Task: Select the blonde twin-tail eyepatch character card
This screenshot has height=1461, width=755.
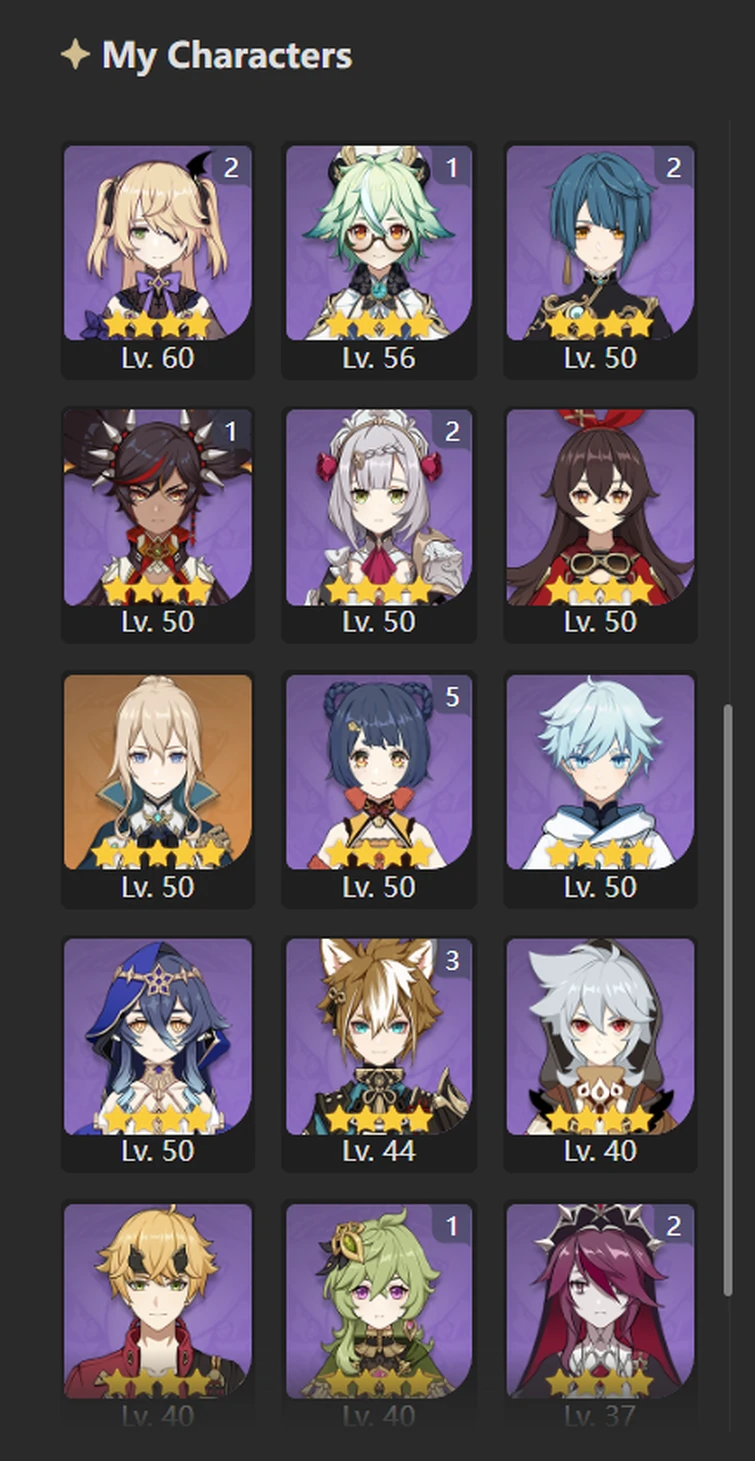Action: (x=158, y=261)
